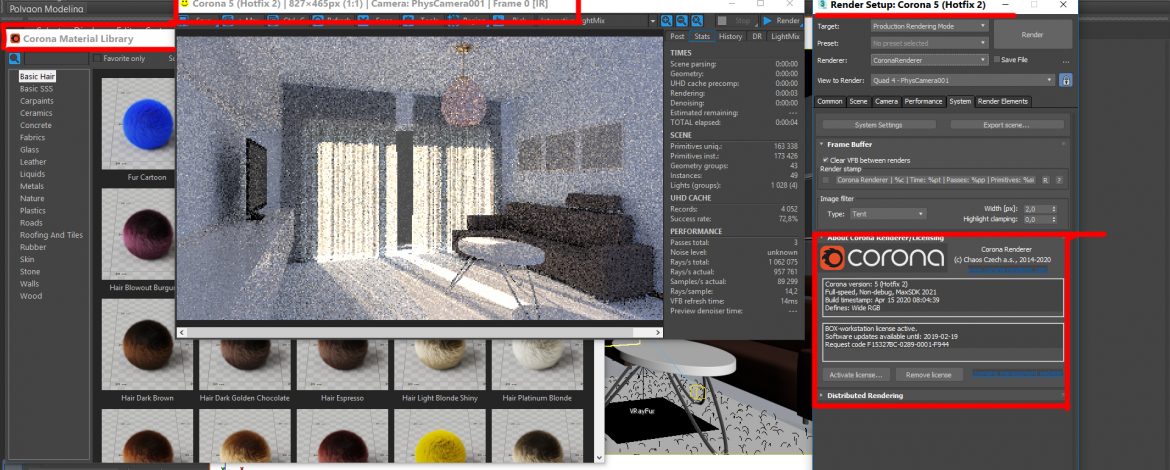Open the View to Render dropdown
1170x470 pixels.
click(x=963, y=80)
